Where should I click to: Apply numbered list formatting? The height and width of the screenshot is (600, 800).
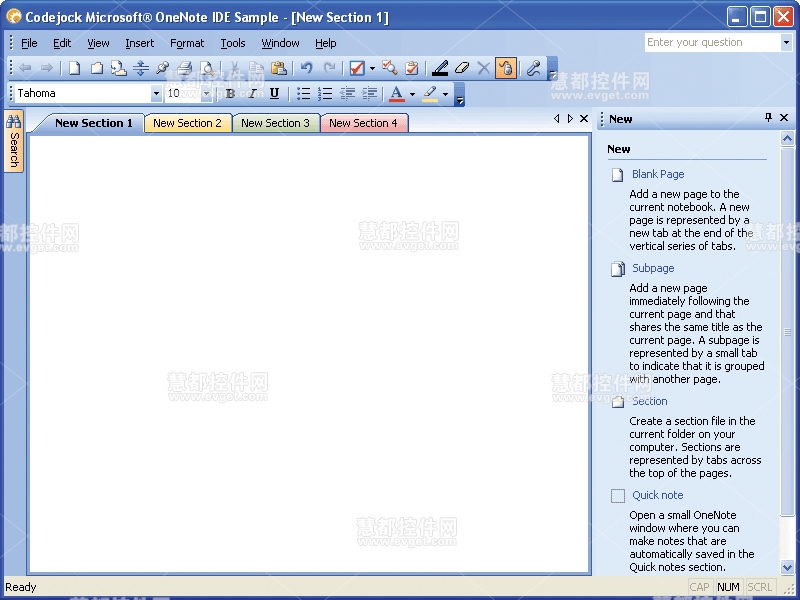[325, 93]
